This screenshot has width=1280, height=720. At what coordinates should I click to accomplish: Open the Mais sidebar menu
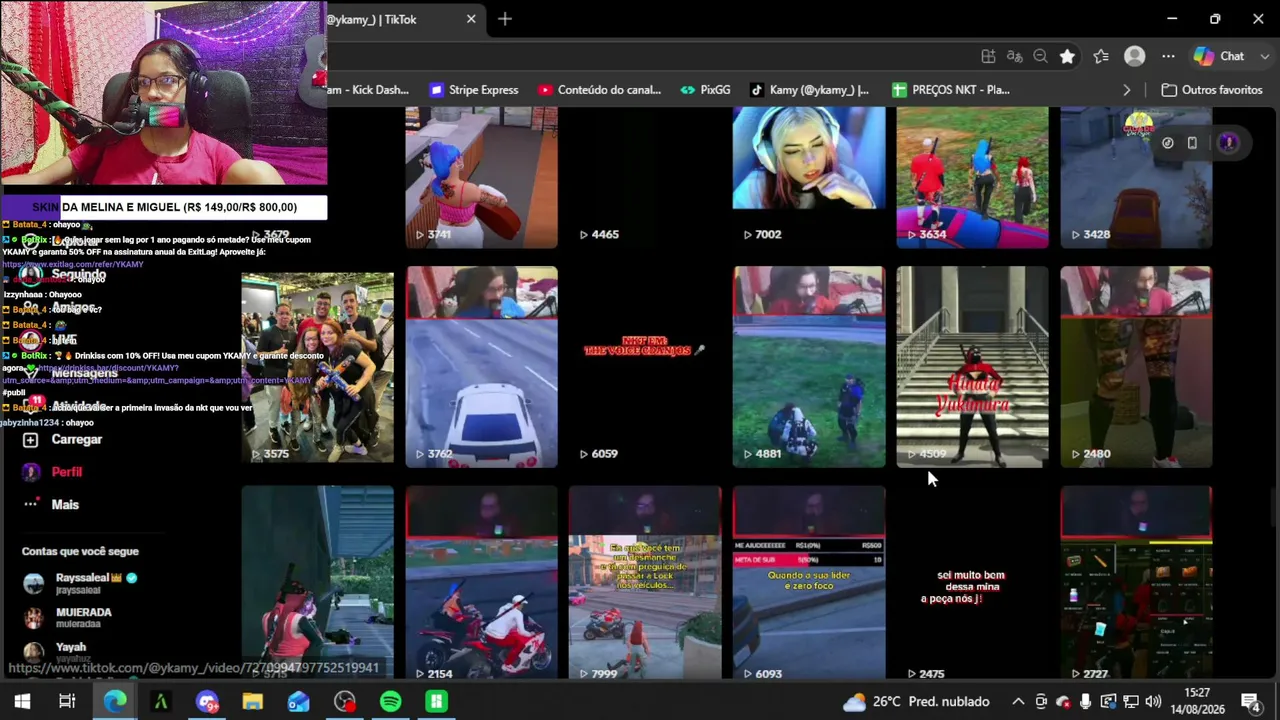tap(65, 505)
